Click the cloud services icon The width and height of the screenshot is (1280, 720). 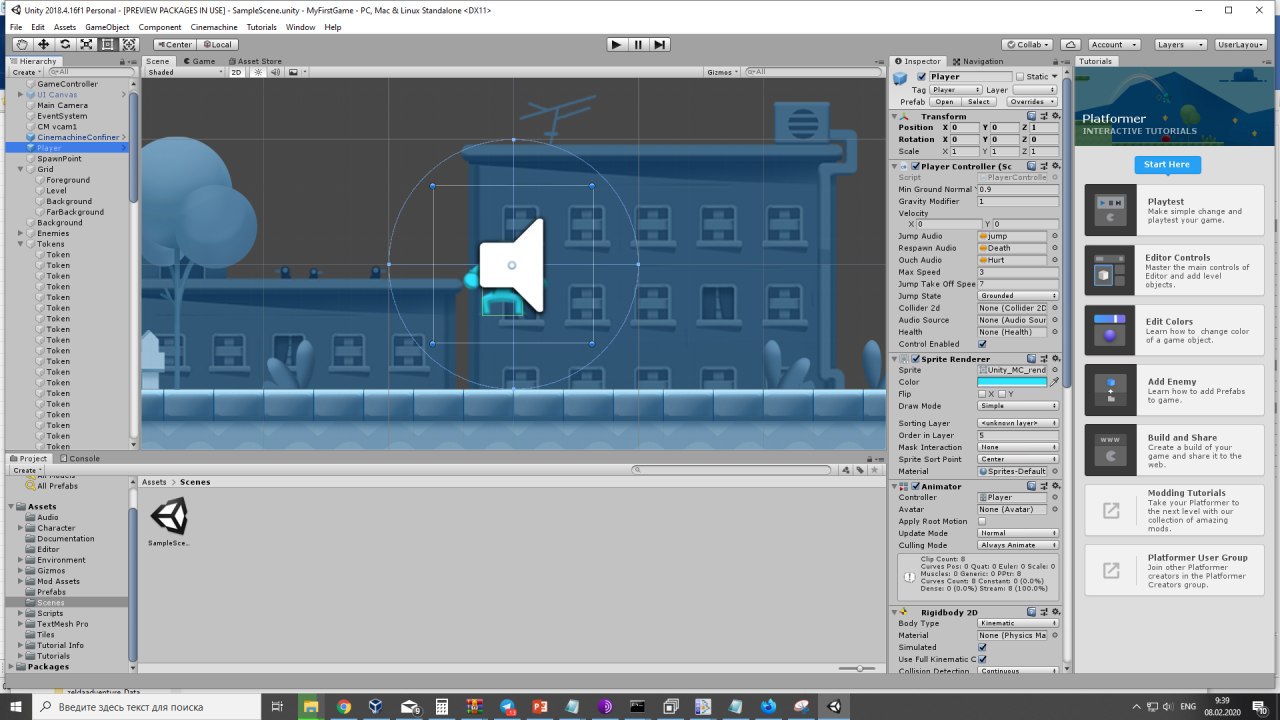click(1070, 44)
